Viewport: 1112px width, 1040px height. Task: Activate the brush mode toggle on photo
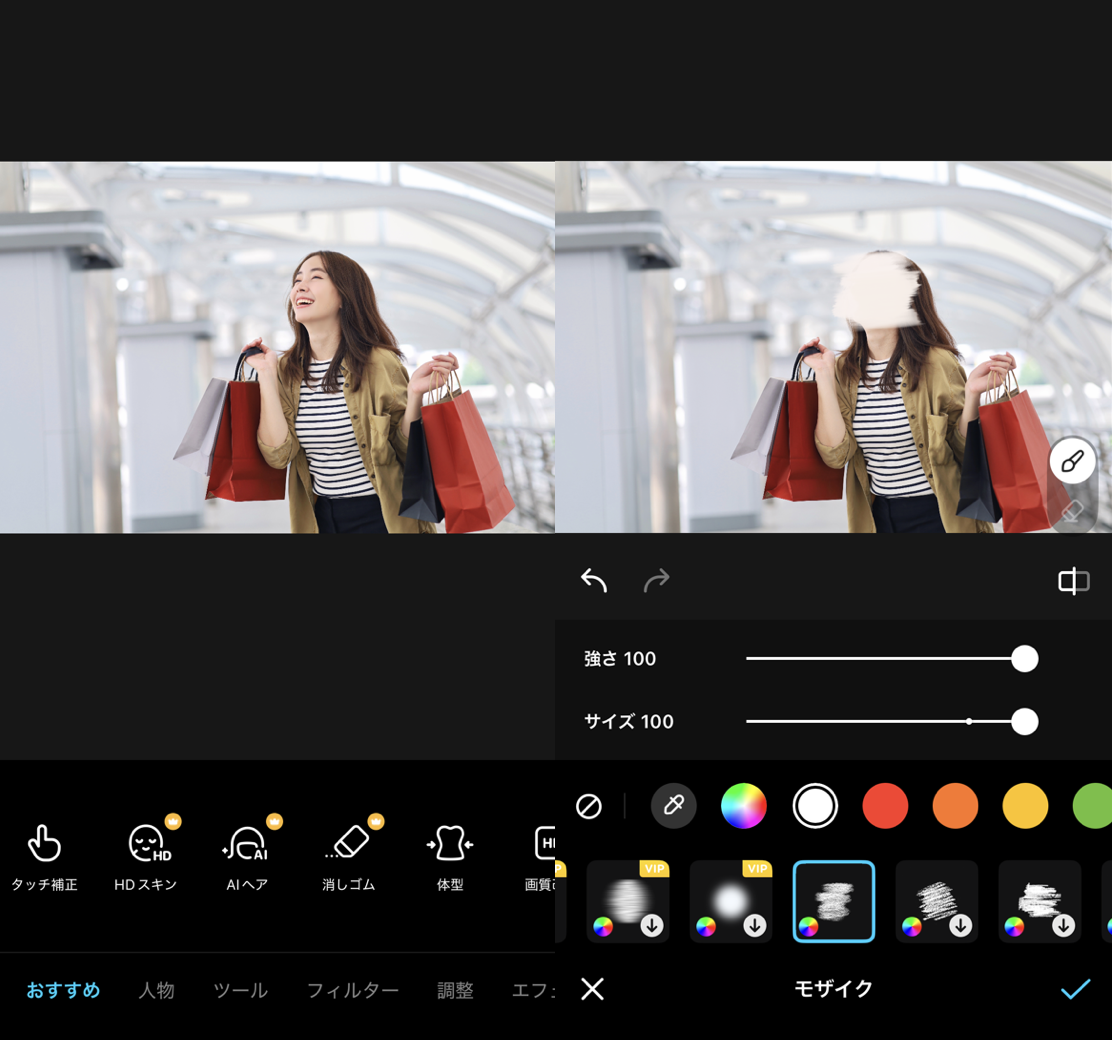tap(1072, 462)
